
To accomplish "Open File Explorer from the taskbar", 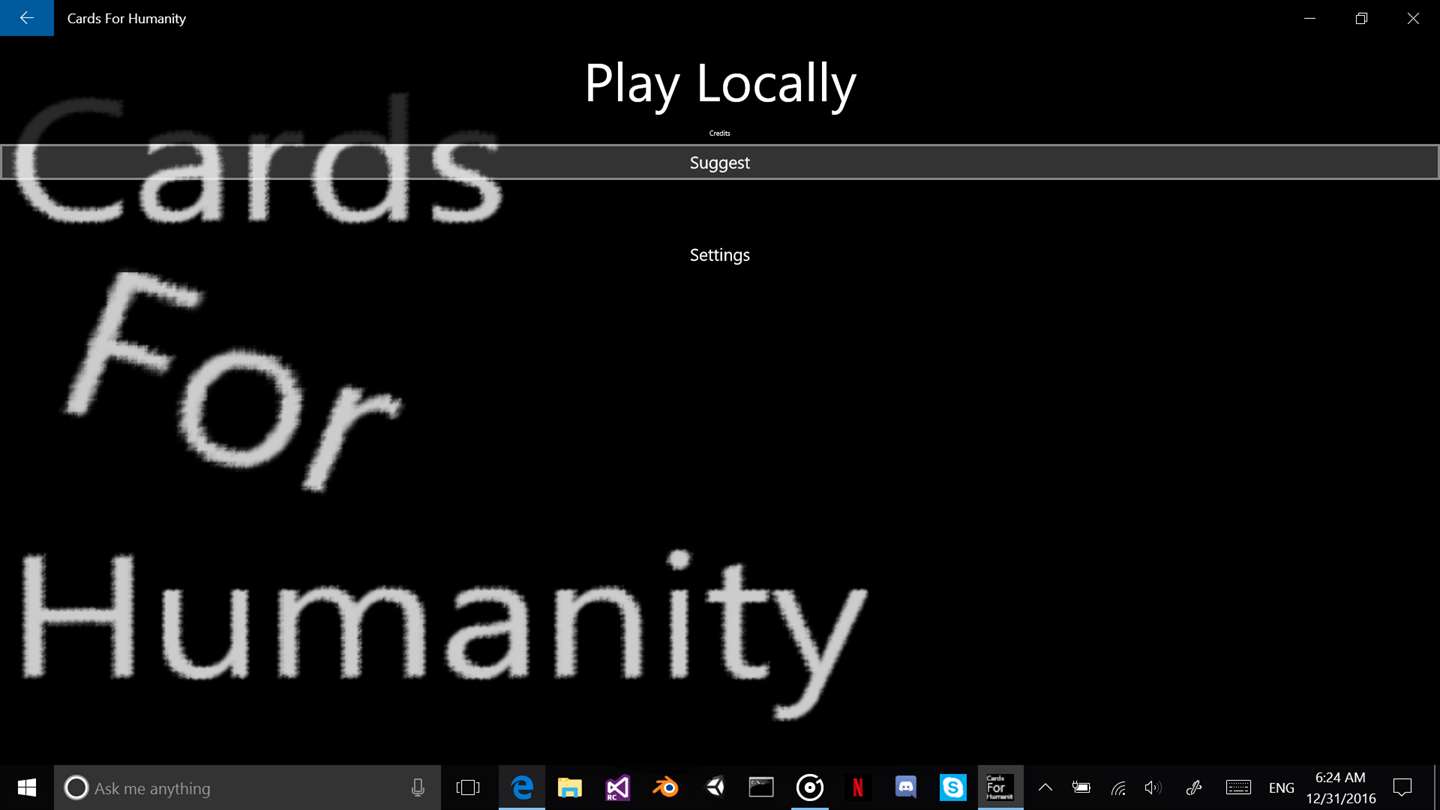I will 570,788.
